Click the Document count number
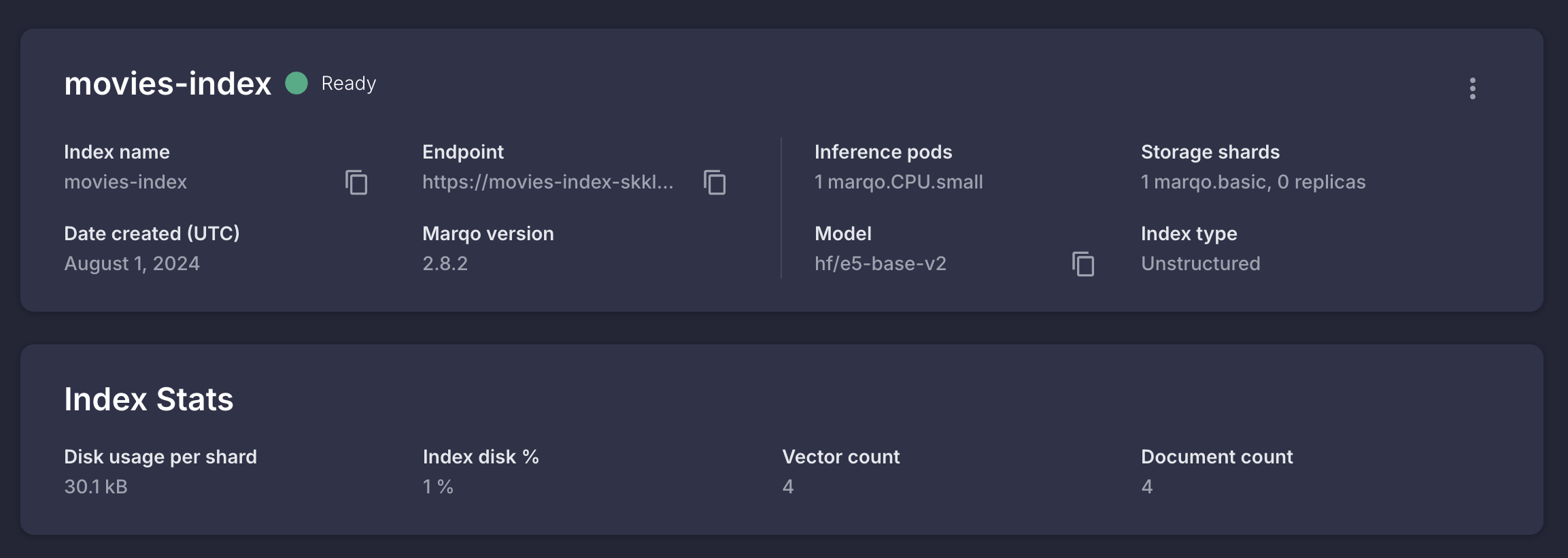1568x558 pixels. point(1147,487)
